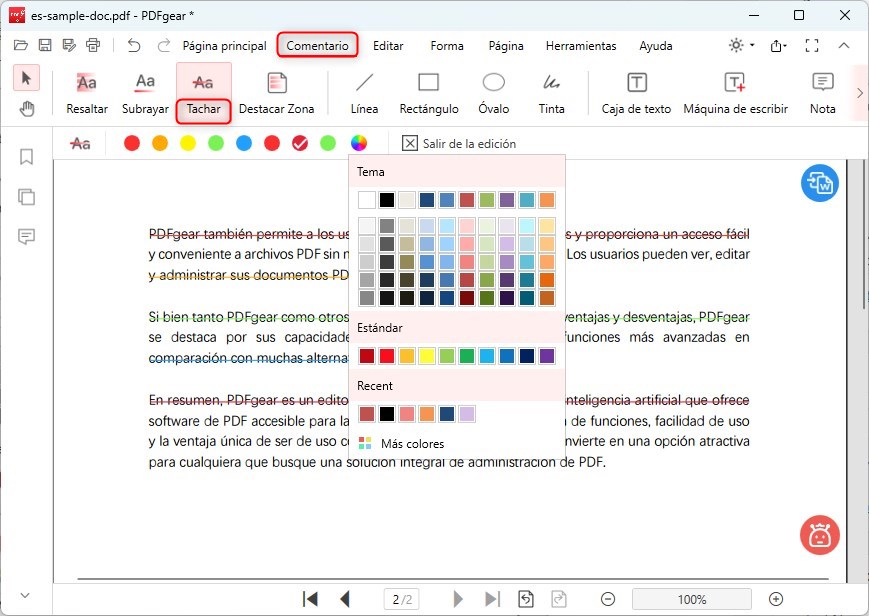Select the Línea drawing tool
The height and width of the screenshot is (616, 869).
[x=364, y=93]
